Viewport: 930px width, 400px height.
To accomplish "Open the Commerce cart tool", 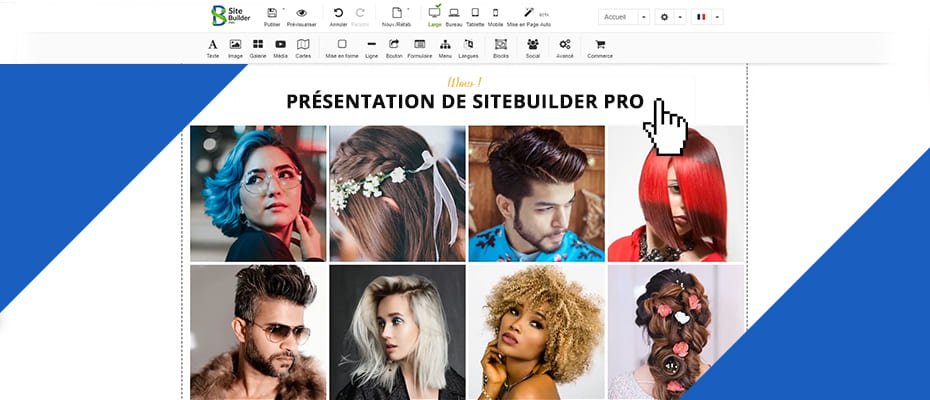I will (600, 49).
